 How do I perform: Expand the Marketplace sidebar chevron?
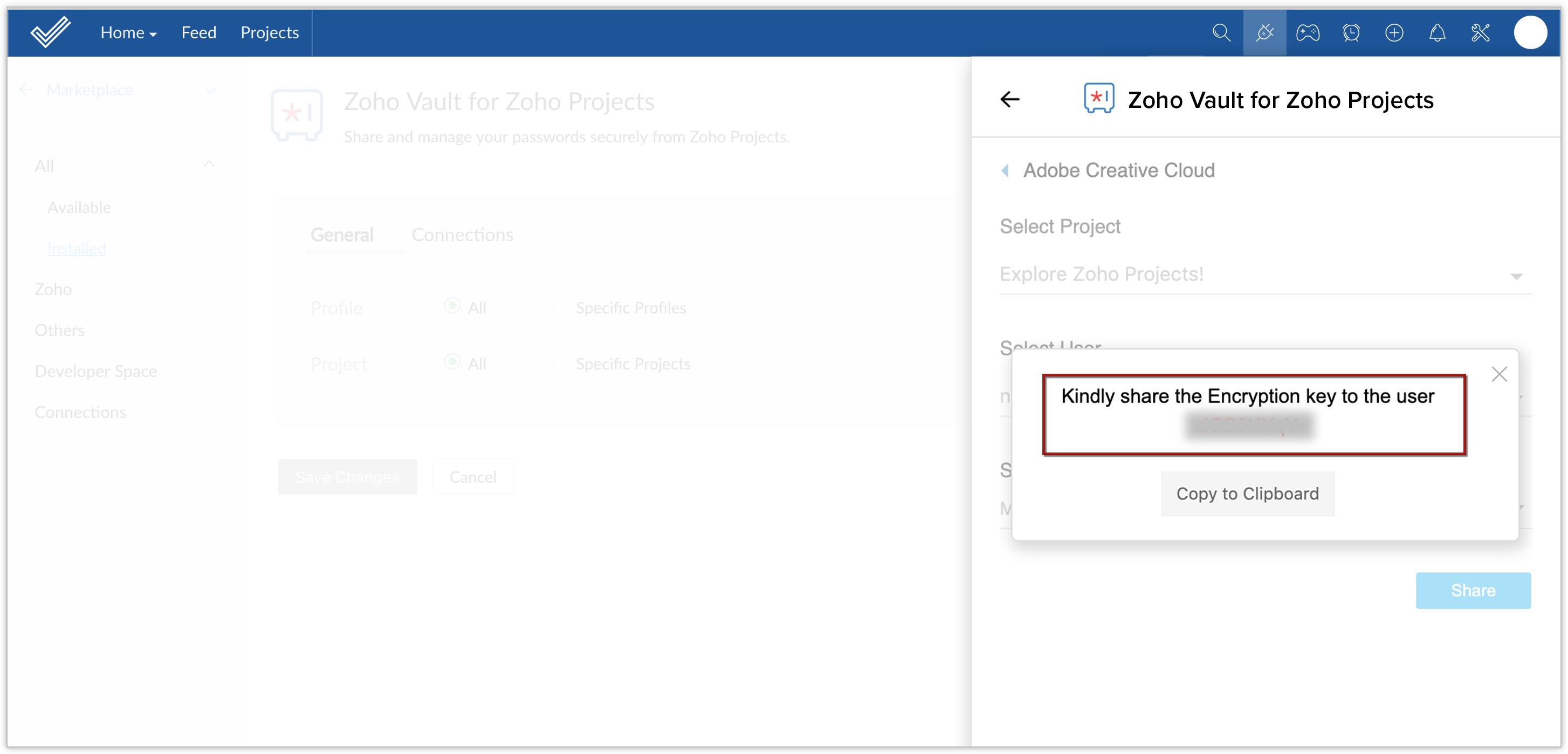[x=211, y=91]
